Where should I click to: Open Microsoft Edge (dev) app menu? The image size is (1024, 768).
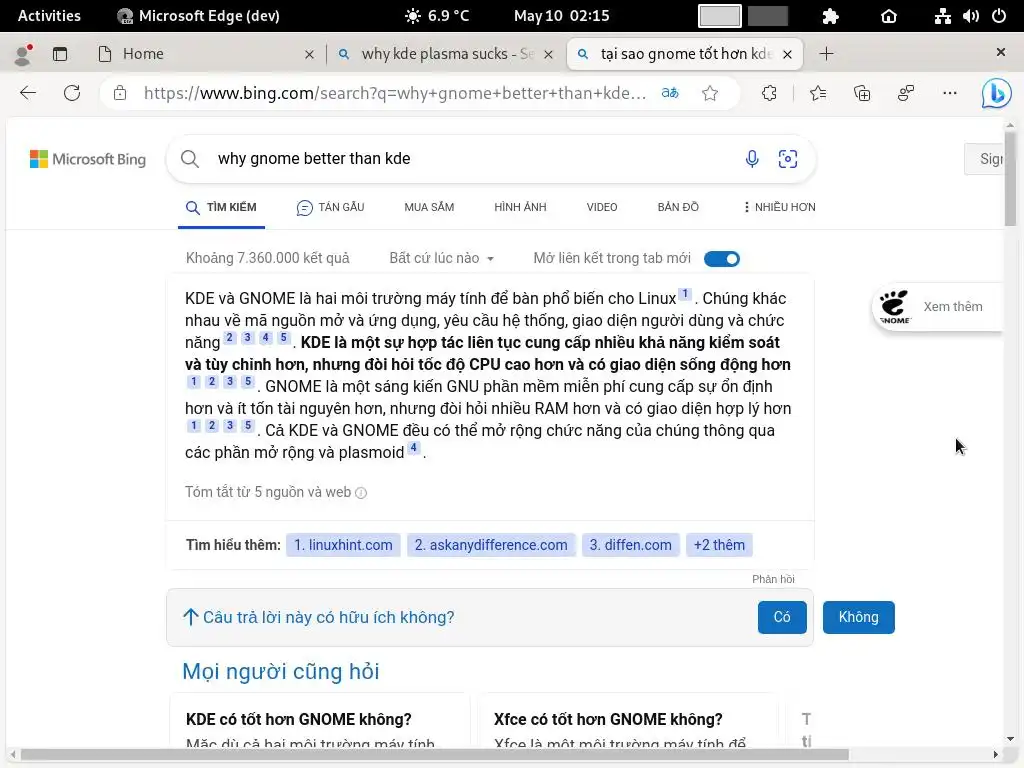[199, 16]
